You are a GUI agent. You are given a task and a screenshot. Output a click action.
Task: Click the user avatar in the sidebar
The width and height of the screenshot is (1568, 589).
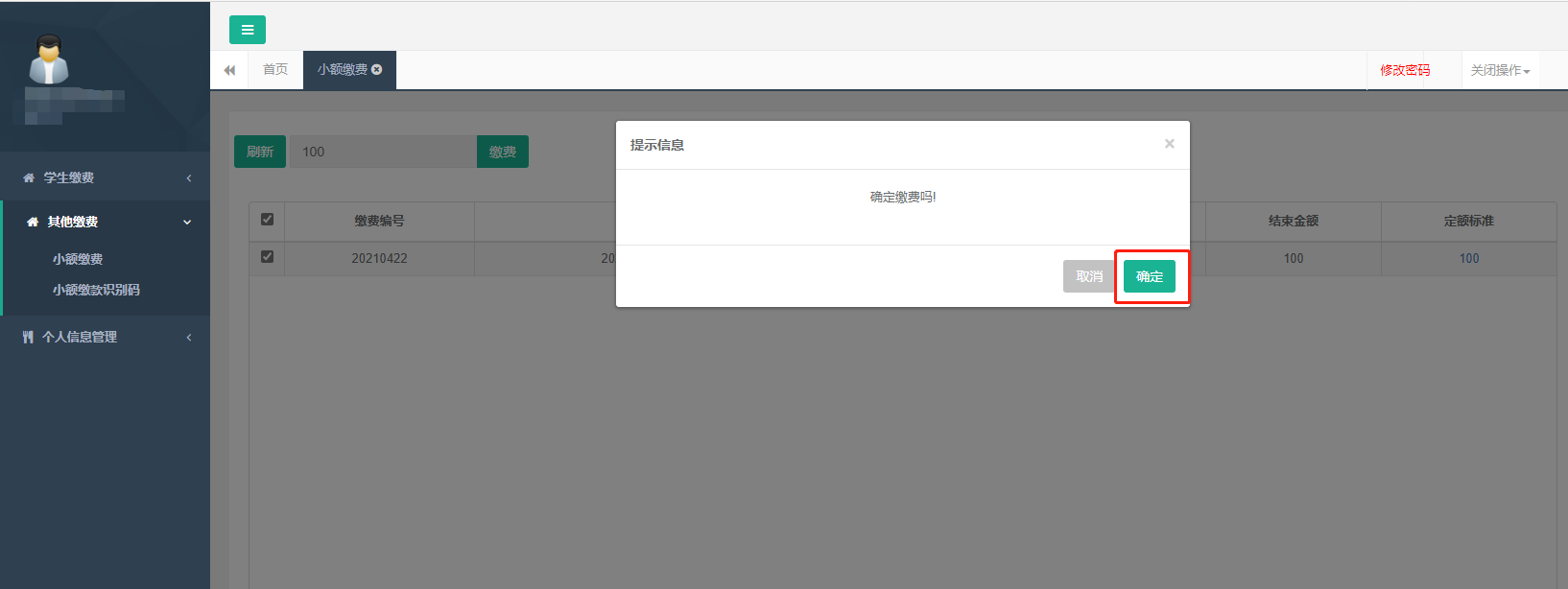(48, 59)
